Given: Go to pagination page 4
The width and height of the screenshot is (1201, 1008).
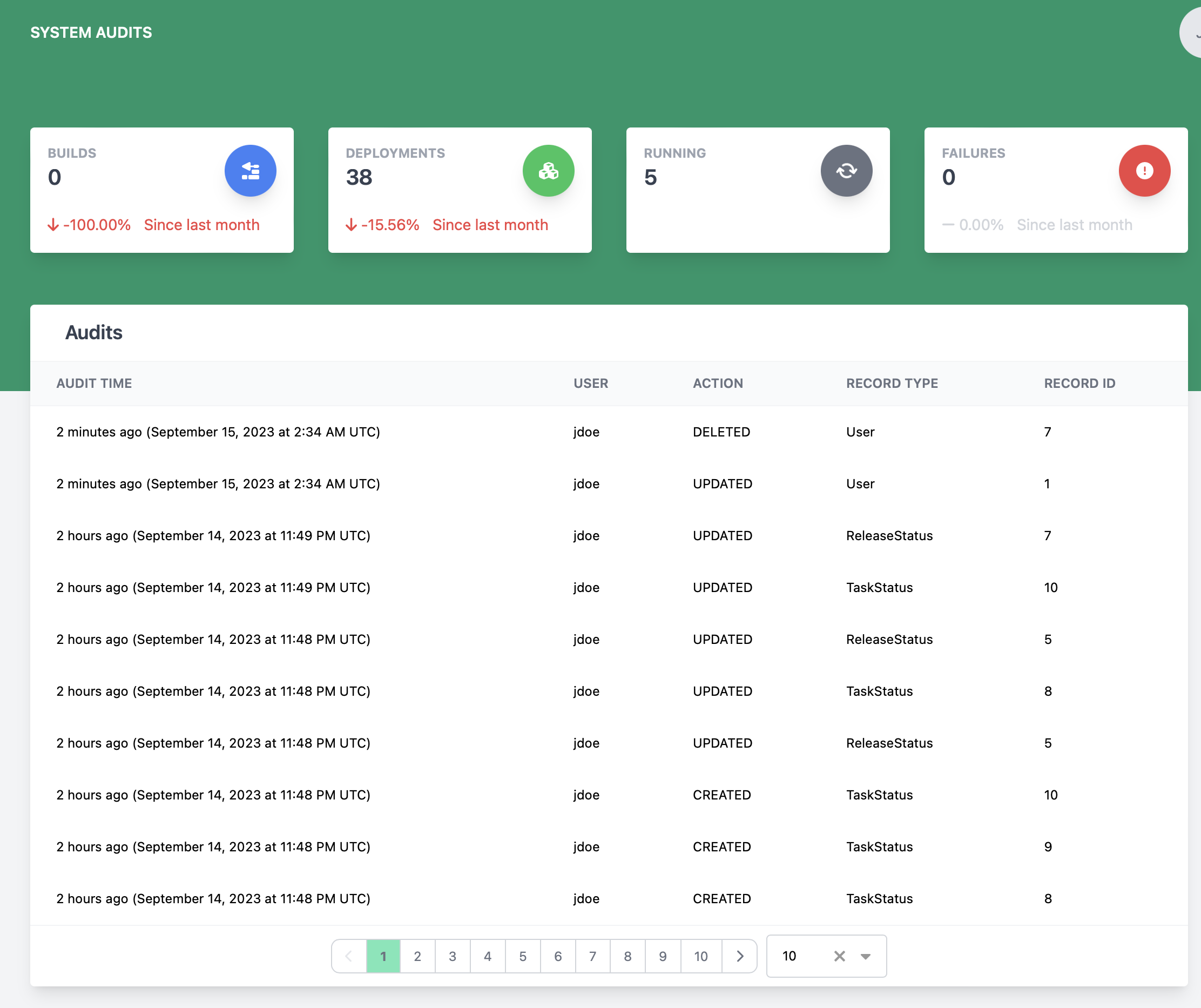Looking at the screenshot, I should point(487,956).
